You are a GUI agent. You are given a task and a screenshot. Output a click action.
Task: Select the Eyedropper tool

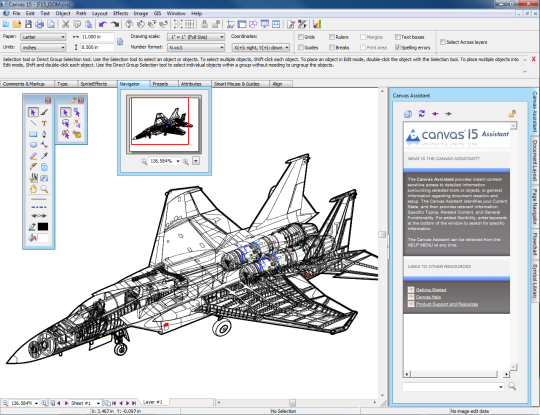pyautogui.click(x=44, y=156)
